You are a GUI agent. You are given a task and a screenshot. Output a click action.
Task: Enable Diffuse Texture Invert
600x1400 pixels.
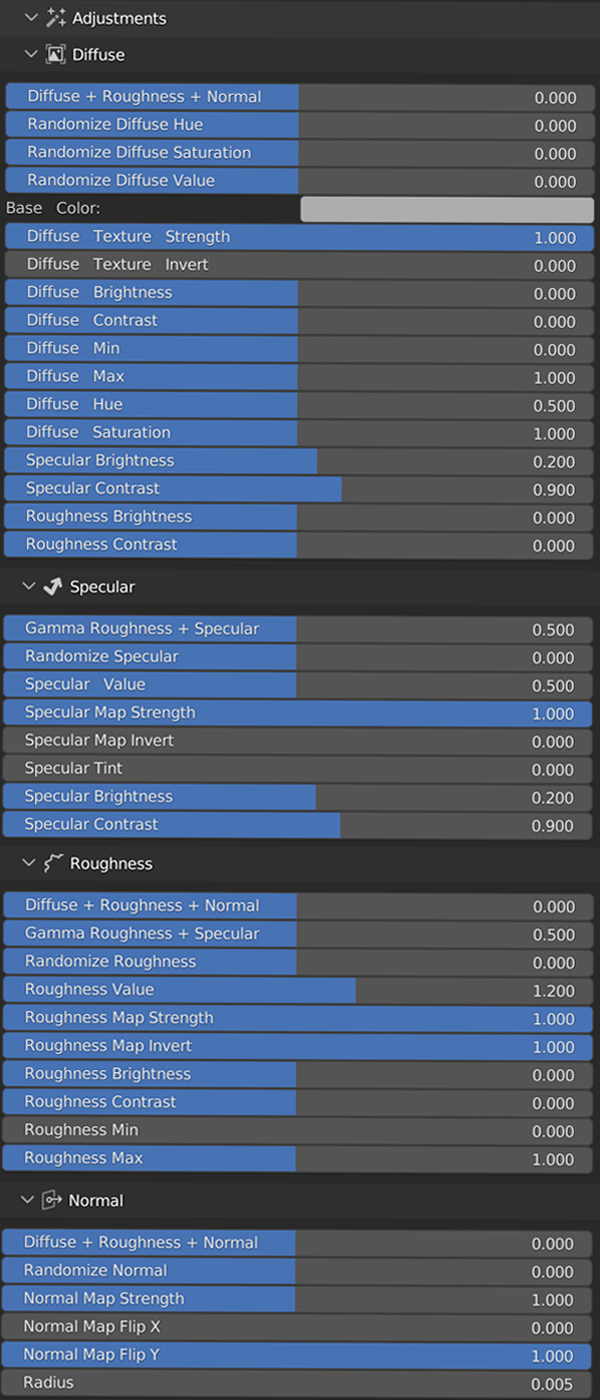300,265
